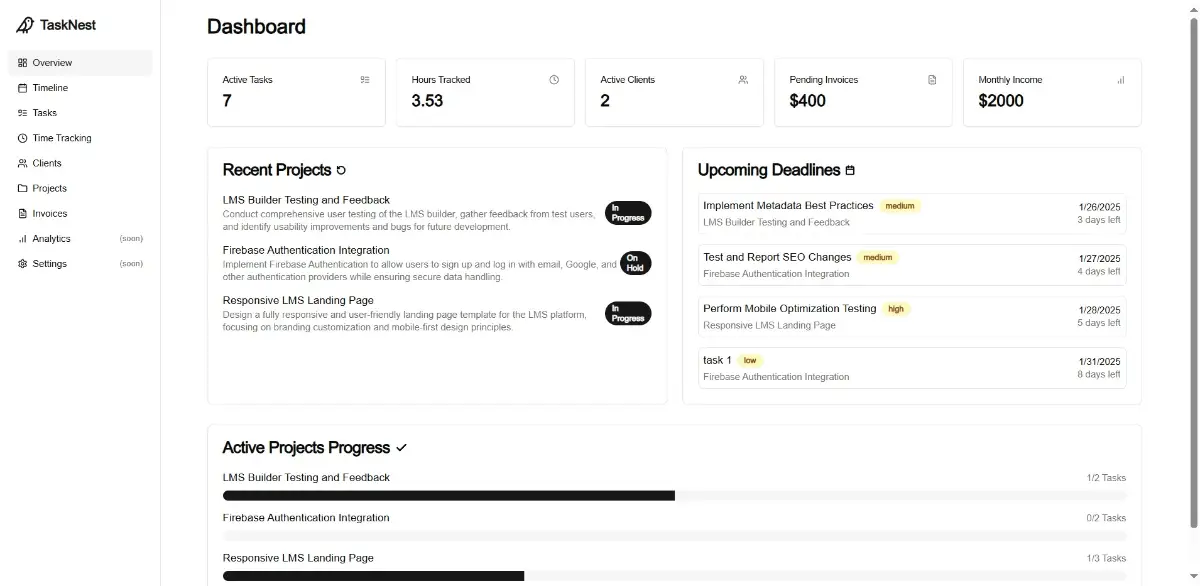Open the LMS Builder Testing and Feedback project
This screenshot has width=1200, height=586.
(x=306, y=200)
